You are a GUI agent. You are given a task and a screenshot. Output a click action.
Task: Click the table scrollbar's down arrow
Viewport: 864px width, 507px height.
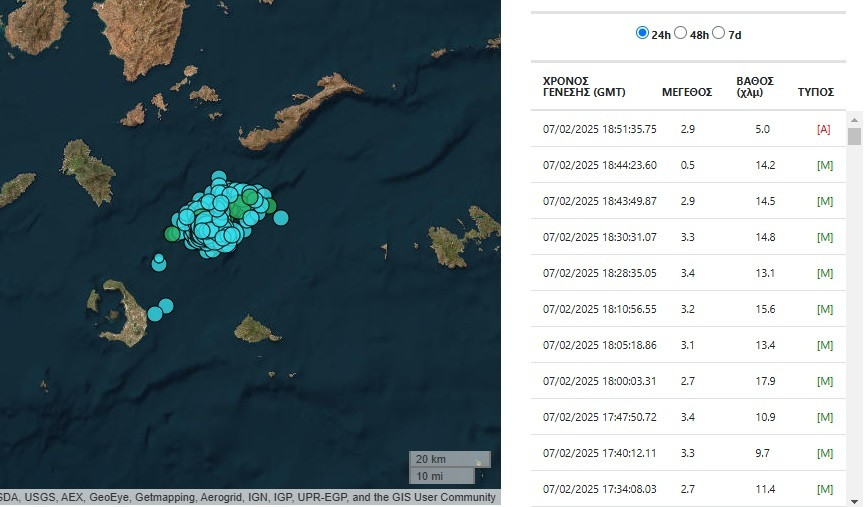tap(854, 500)
